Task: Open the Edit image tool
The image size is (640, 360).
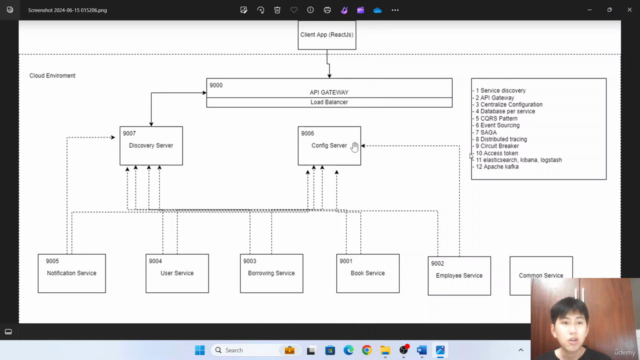Action: pos(244,10)
